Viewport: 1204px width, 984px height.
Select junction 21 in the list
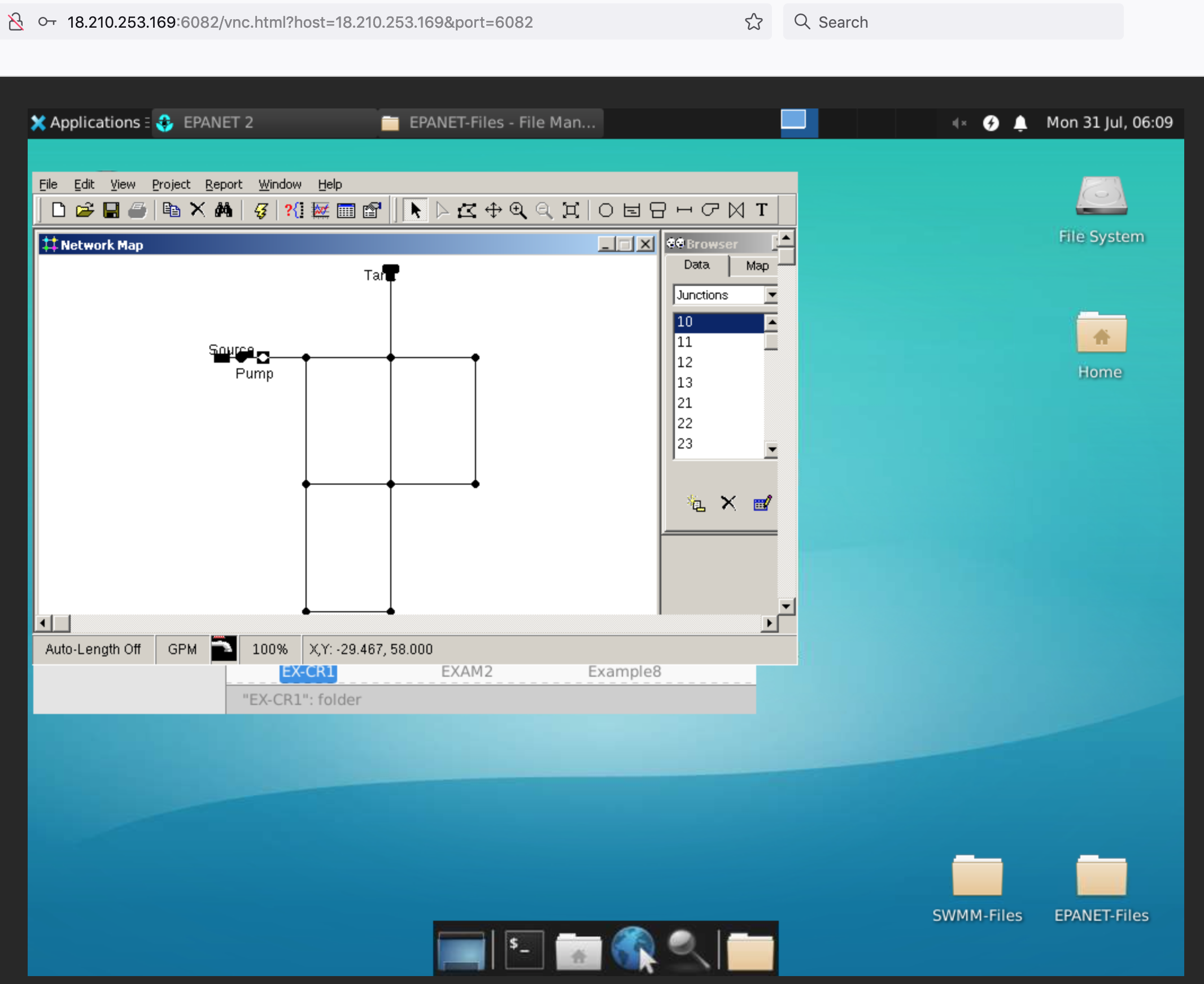718,403
